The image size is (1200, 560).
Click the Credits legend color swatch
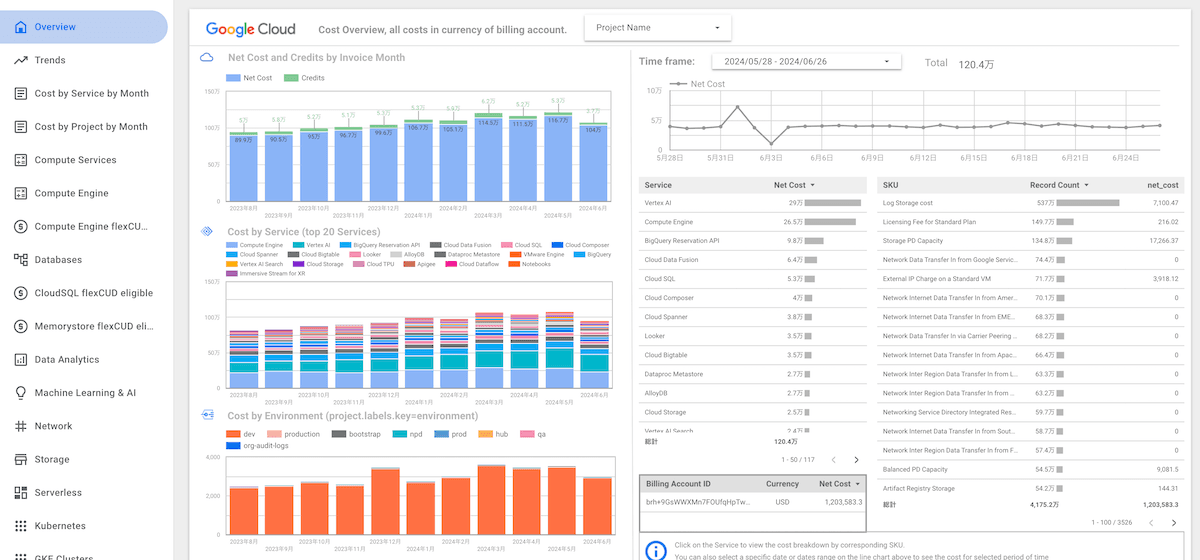pyautogui.click(x=291, y=78)
